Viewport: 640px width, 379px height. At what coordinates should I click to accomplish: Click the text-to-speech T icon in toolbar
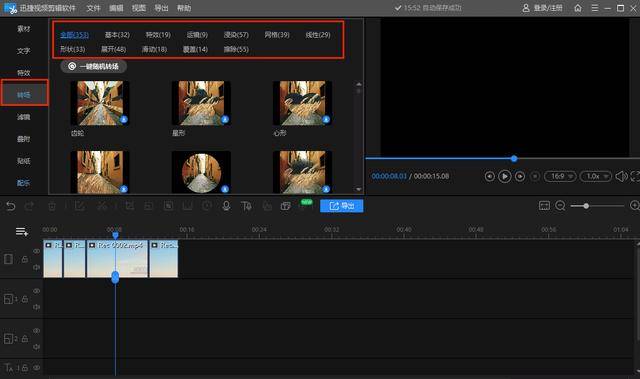246,206
